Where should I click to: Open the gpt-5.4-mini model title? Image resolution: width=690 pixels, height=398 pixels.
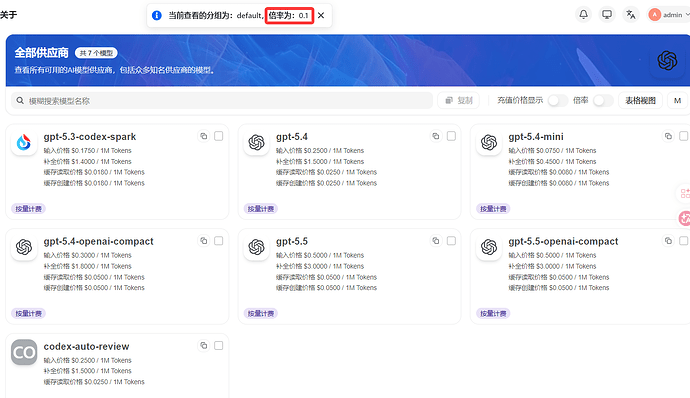(x=536, y=137)
